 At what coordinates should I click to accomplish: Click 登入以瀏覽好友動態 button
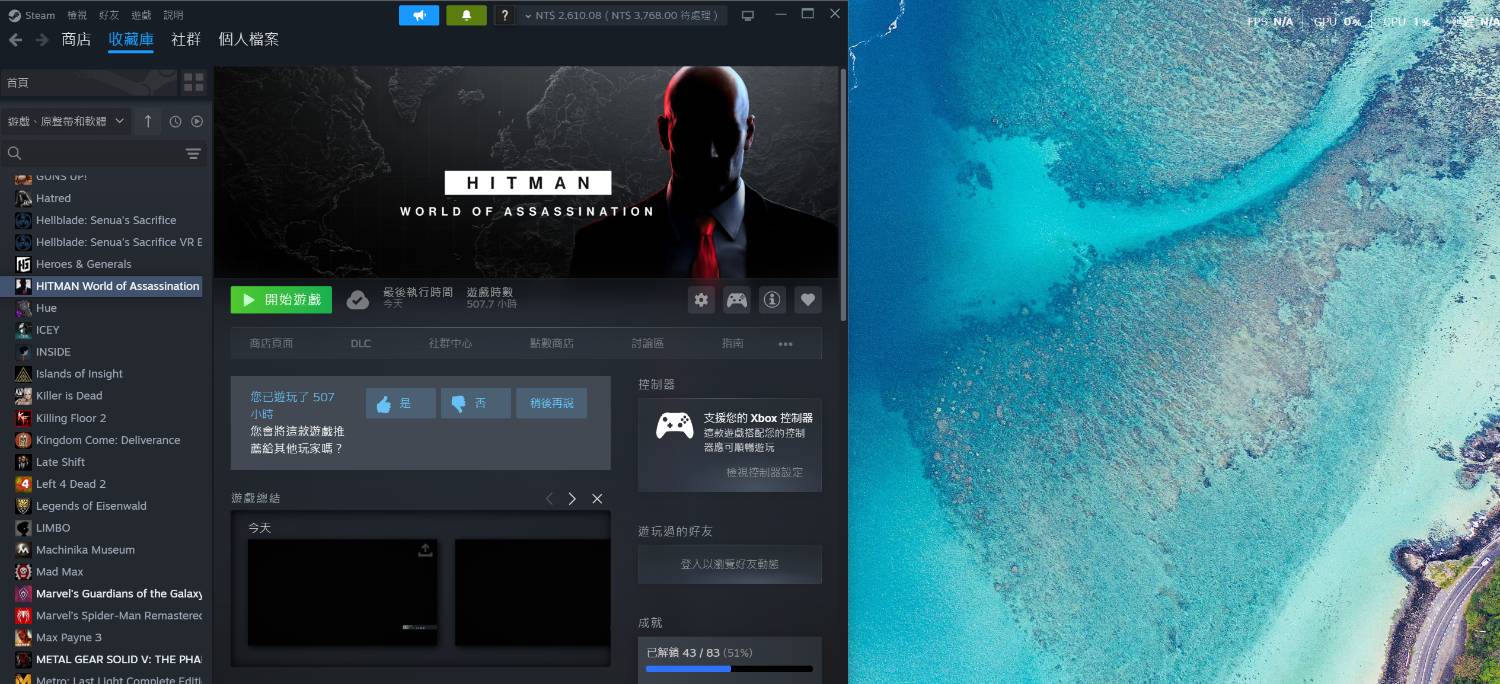pyautogui.click(x=730, y=564)
